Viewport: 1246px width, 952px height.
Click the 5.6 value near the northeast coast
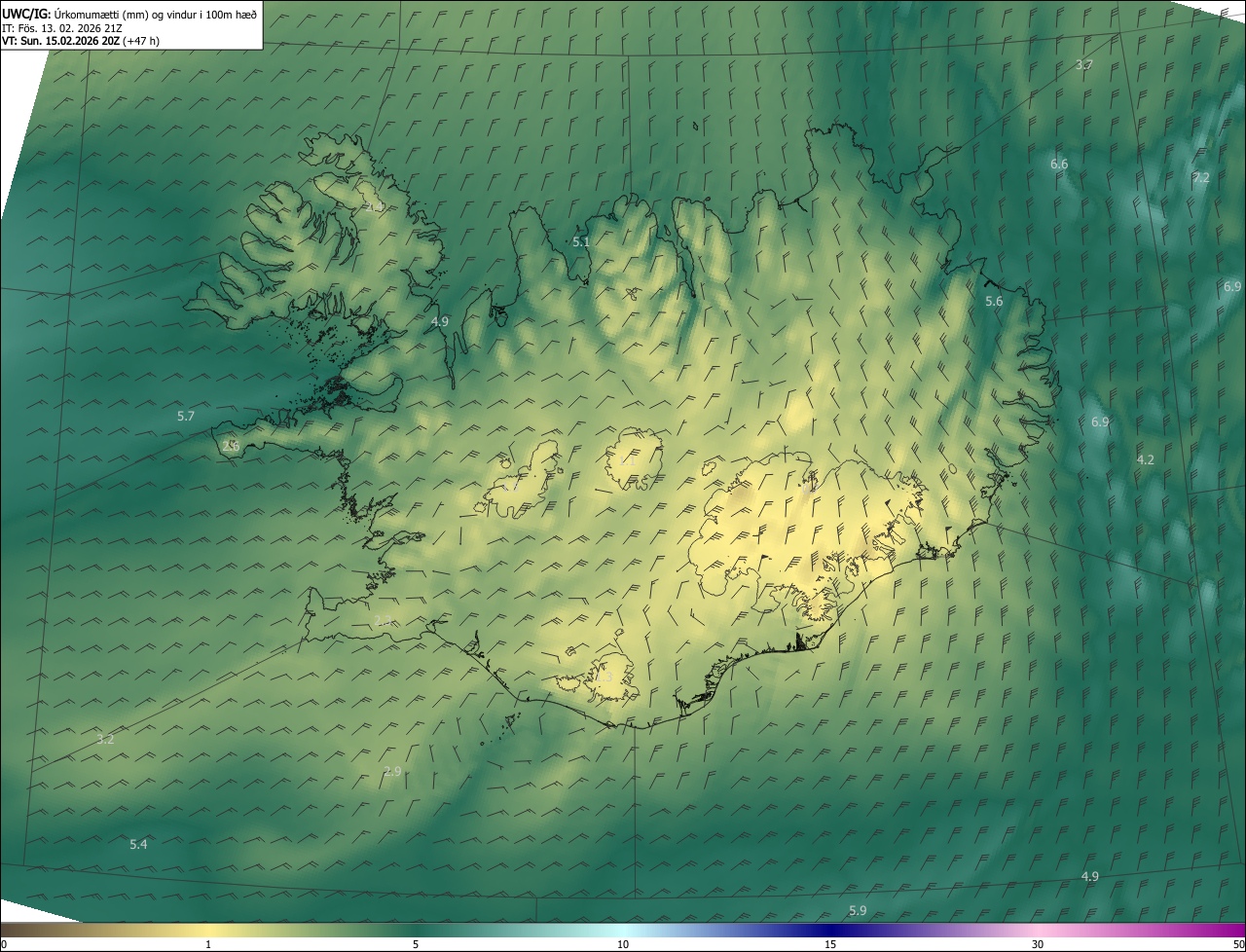pyautogui.click(x=994, y=301)
